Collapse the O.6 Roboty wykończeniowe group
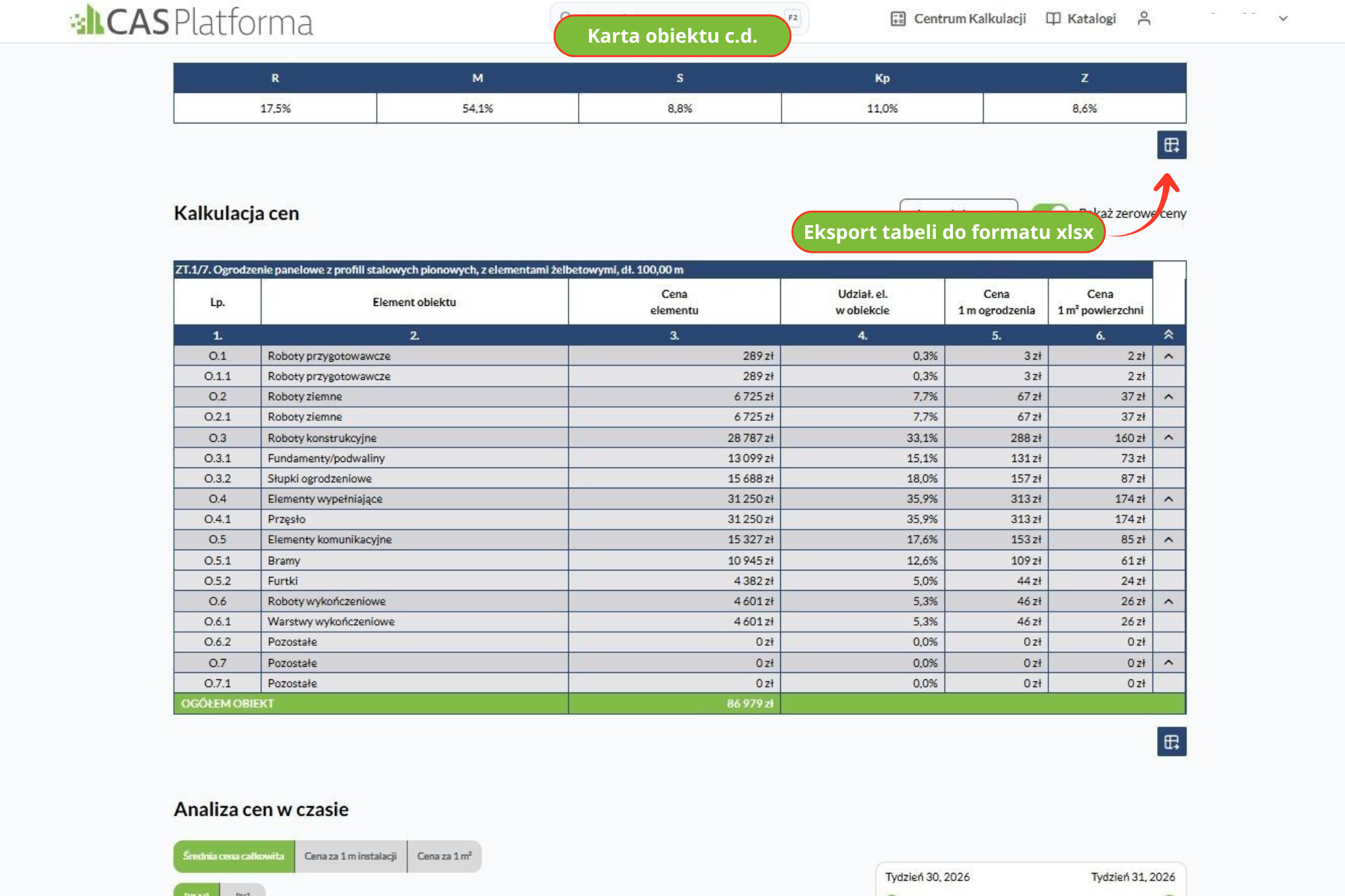This screenshot has height=896, width=1345. tap(1168, 601)
